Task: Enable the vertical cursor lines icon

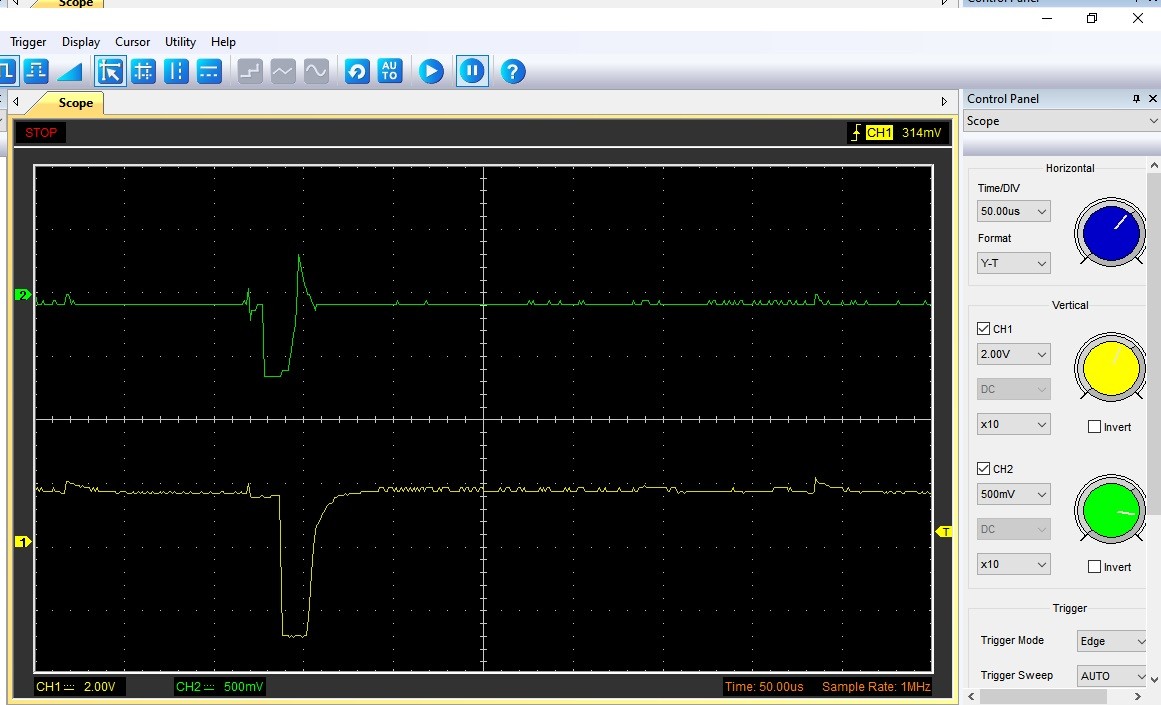Action: [x=176, y=71]
